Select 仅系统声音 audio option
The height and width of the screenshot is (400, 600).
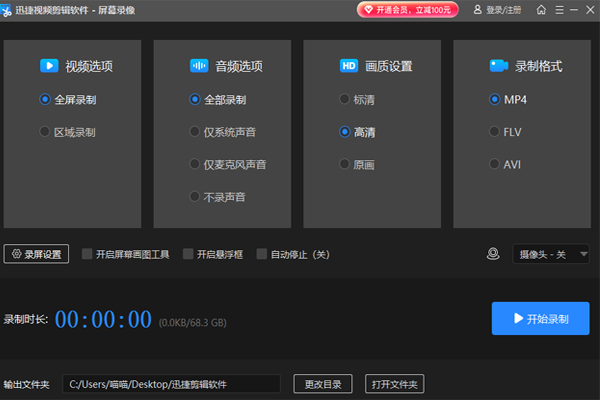223,132
